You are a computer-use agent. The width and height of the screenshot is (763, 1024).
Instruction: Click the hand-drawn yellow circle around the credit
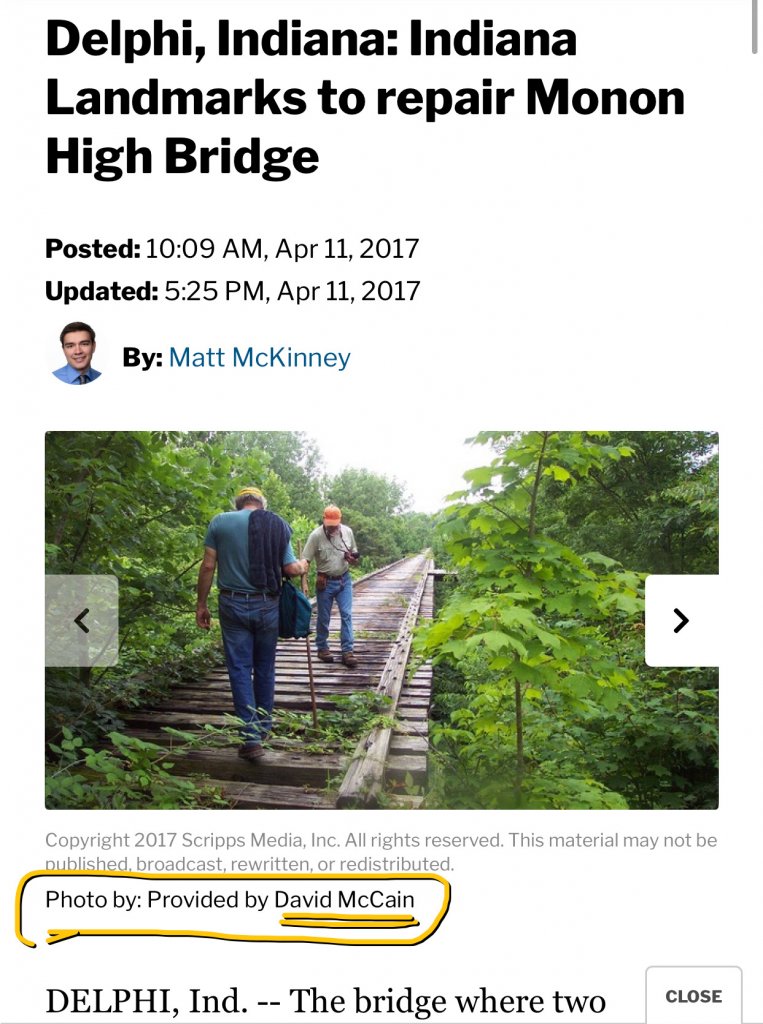pyautogui.click(x=233, y=910)
